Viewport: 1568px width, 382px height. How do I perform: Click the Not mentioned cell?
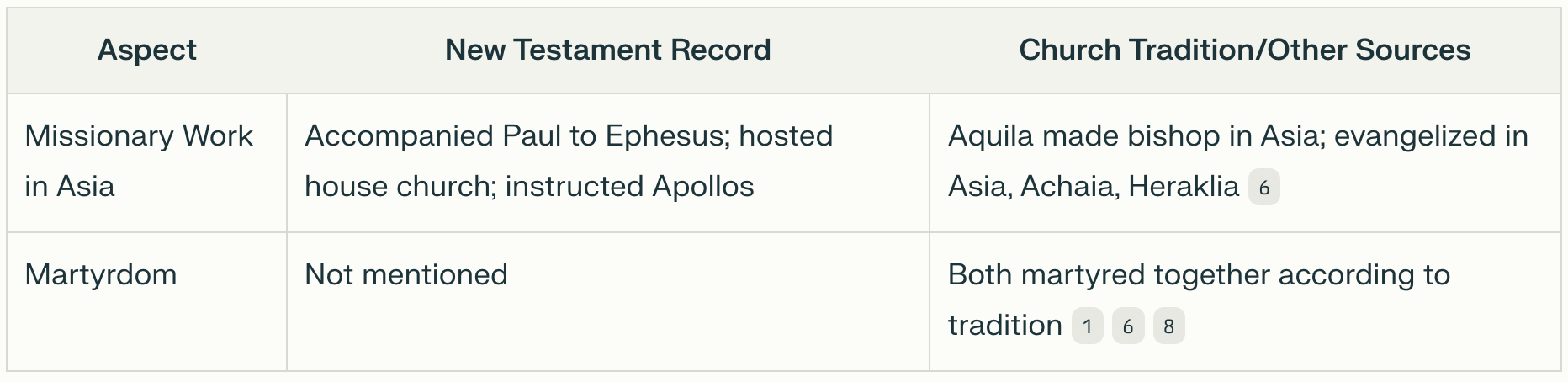406,275
